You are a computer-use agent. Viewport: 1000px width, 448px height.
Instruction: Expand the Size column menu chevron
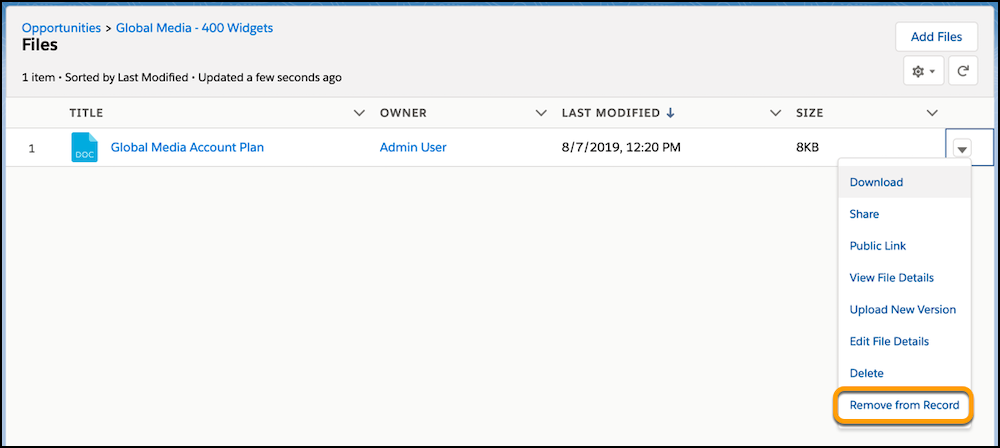pyautogui.click(x=932, y=113)
